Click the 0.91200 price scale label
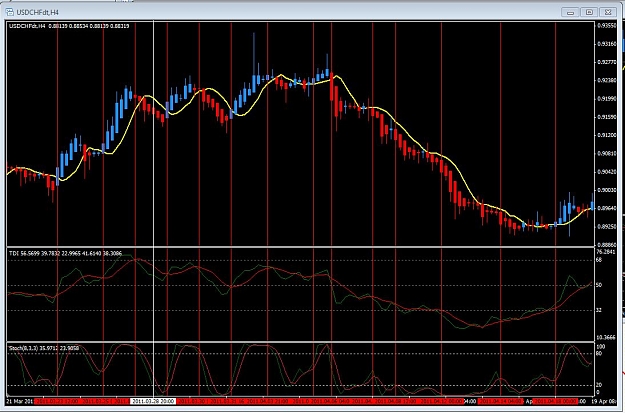 607,135
